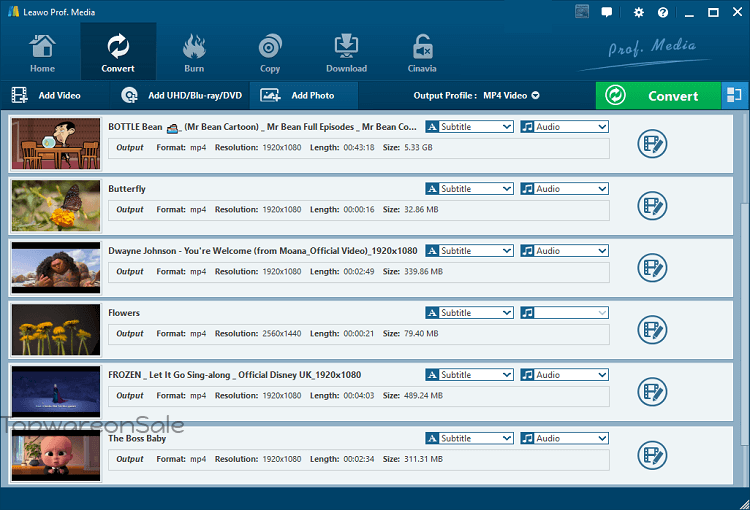Click the vertical scrollbar of video list
The image size is (750, 510).
point(744,323)
